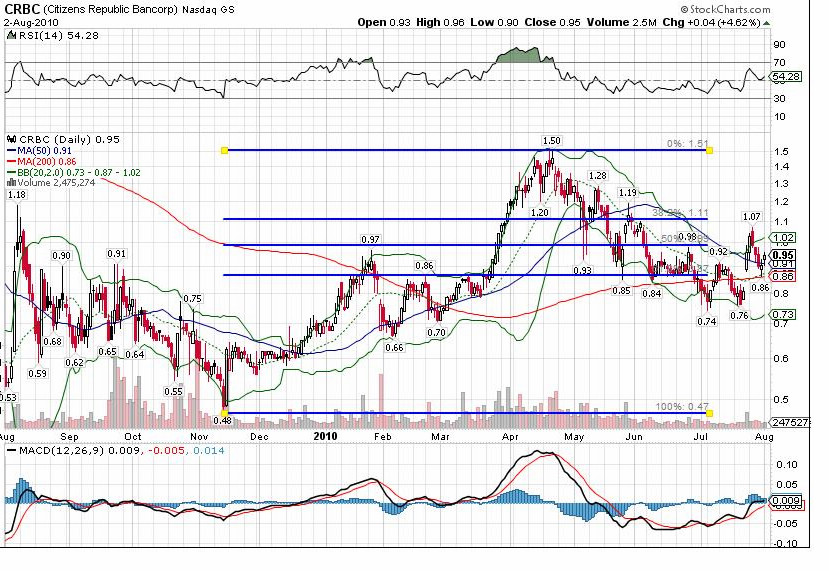Click the 1.02 Bollinger axis value box
The width and height of the screenshot is (829, 571).
click(x=782, y=238)
